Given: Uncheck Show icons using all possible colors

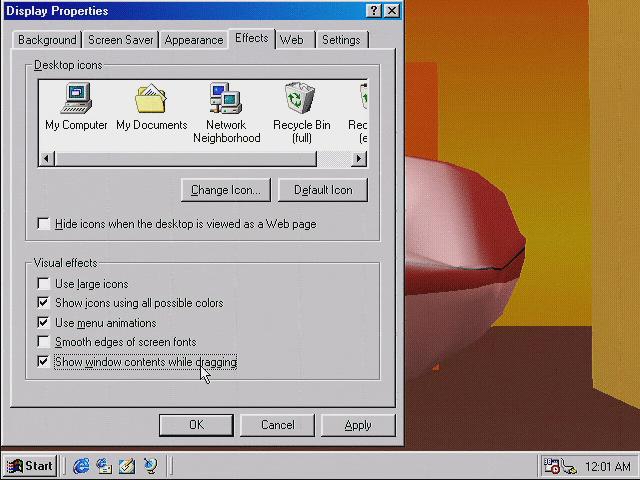Looking at the screenshot, I should click(x=130, y=303).
